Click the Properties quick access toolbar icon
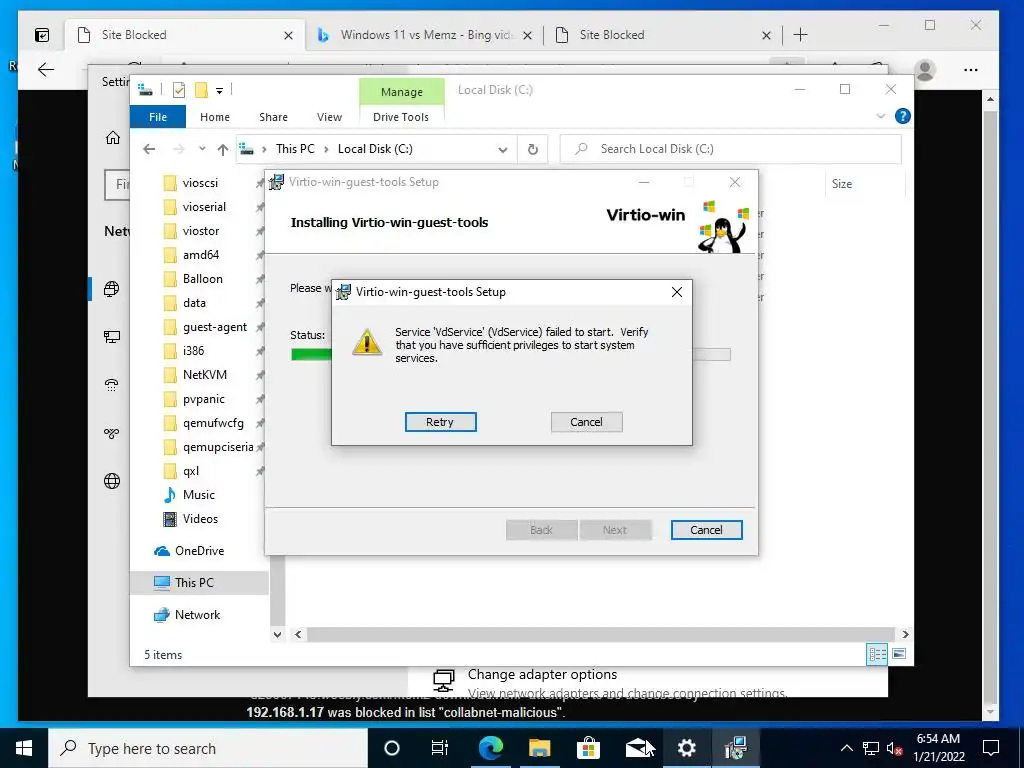 (x=178, y=90)
